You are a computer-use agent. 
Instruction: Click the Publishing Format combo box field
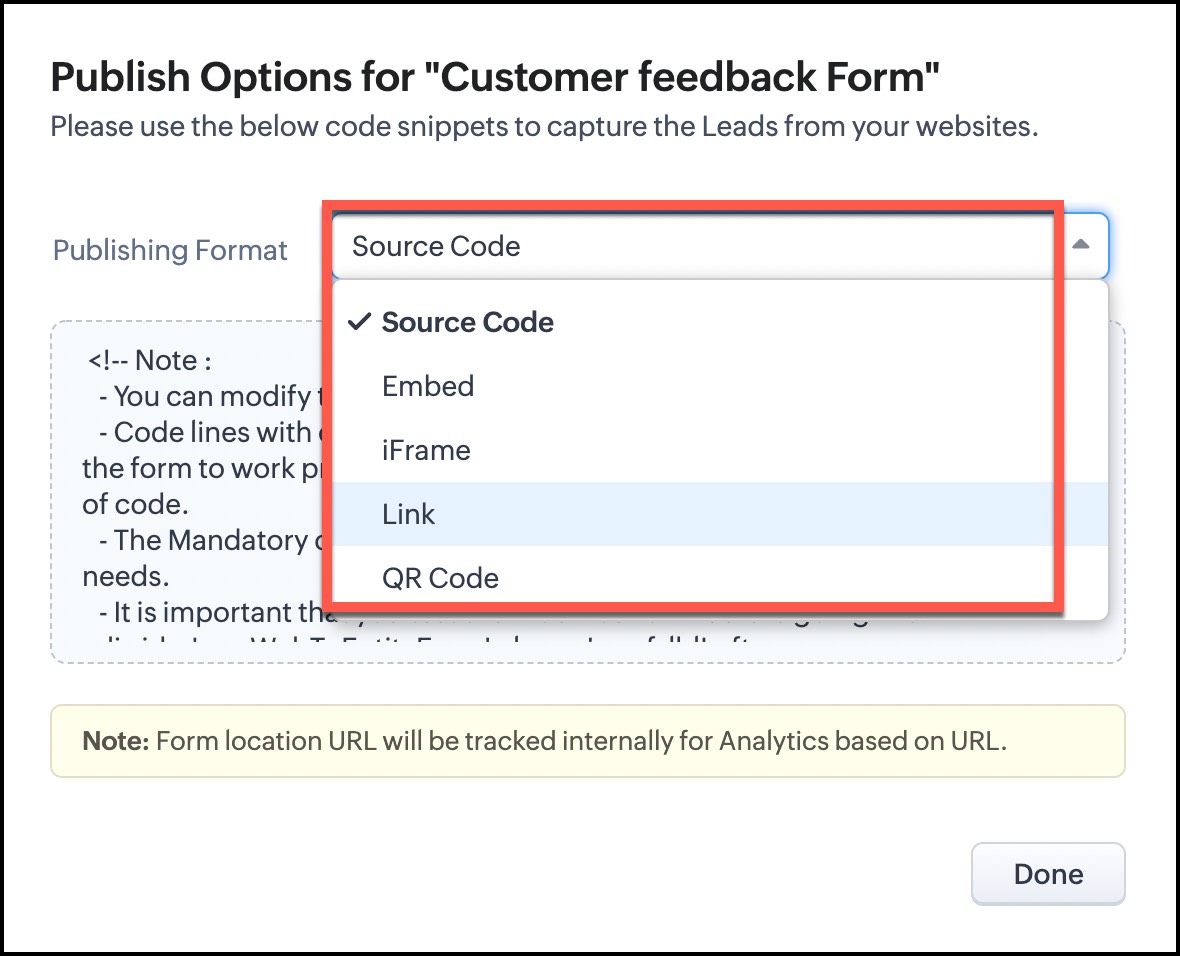[690, 246]
